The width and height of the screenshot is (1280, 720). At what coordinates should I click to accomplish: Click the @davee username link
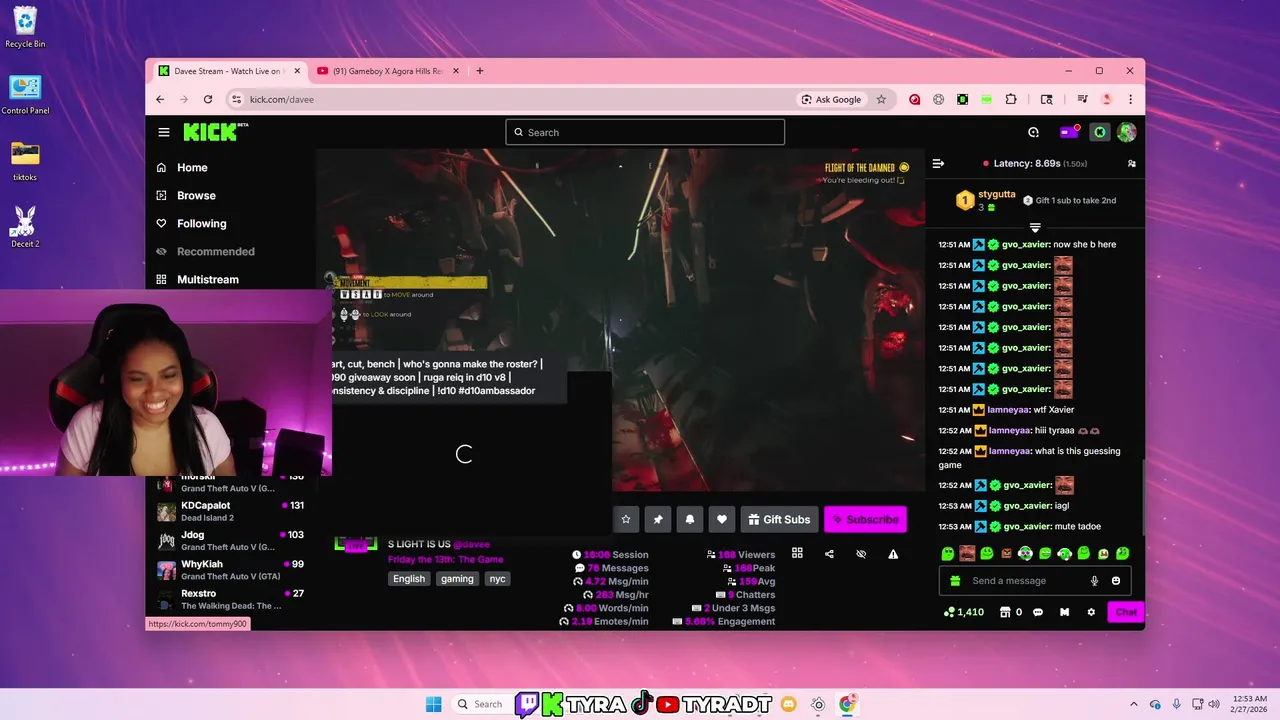[x=471, y=544]
